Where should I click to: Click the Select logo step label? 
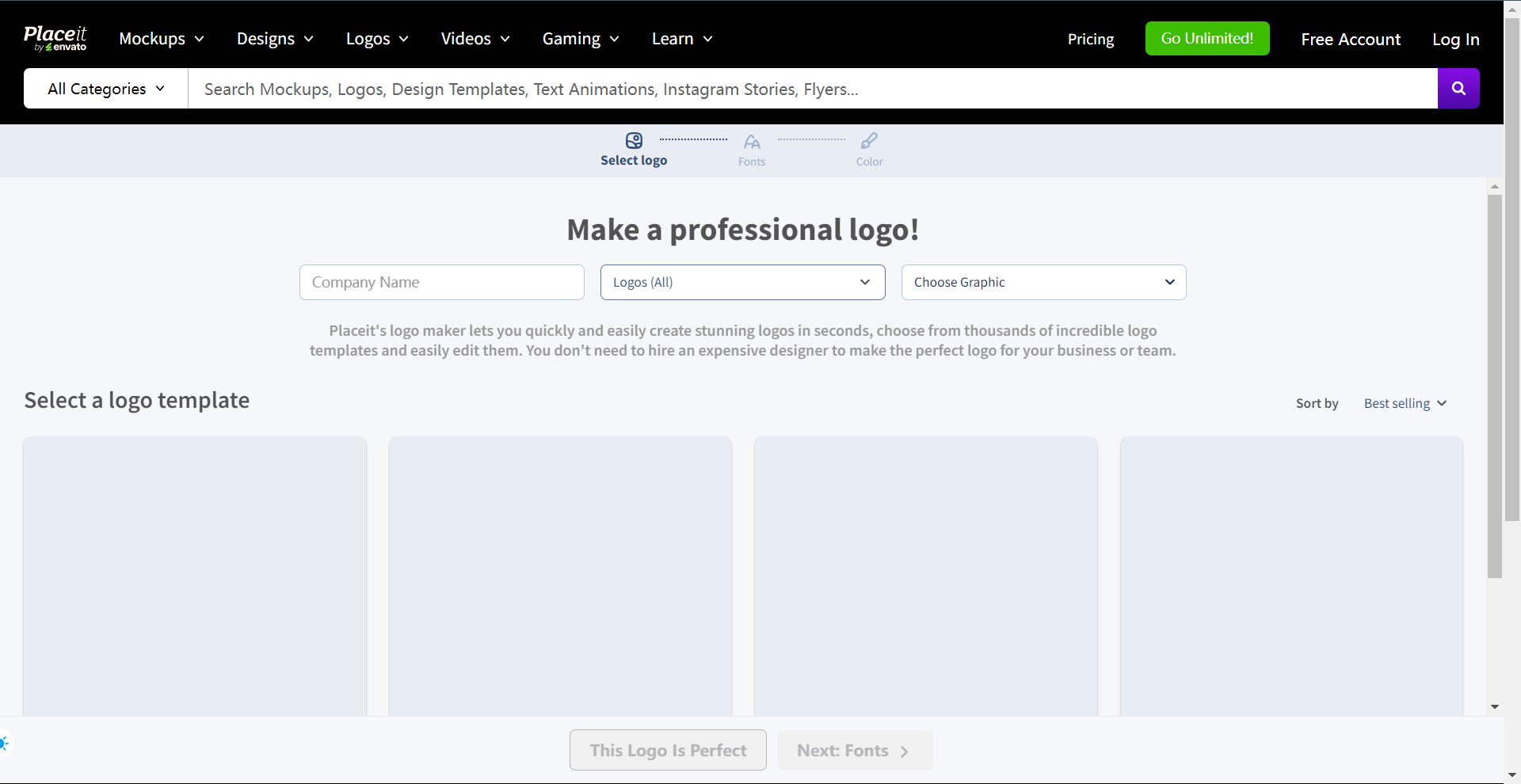click(634, 160)
